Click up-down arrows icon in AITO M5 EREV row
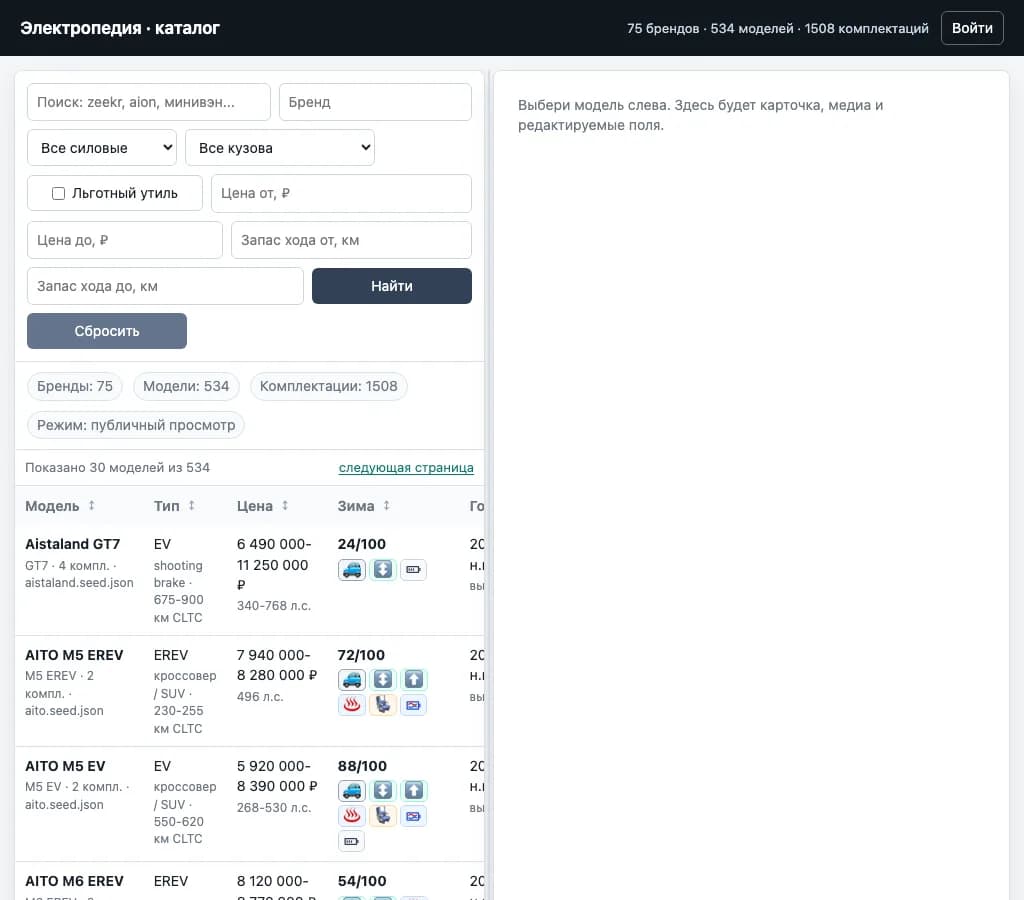1024x900 pixels. [383, 680]
